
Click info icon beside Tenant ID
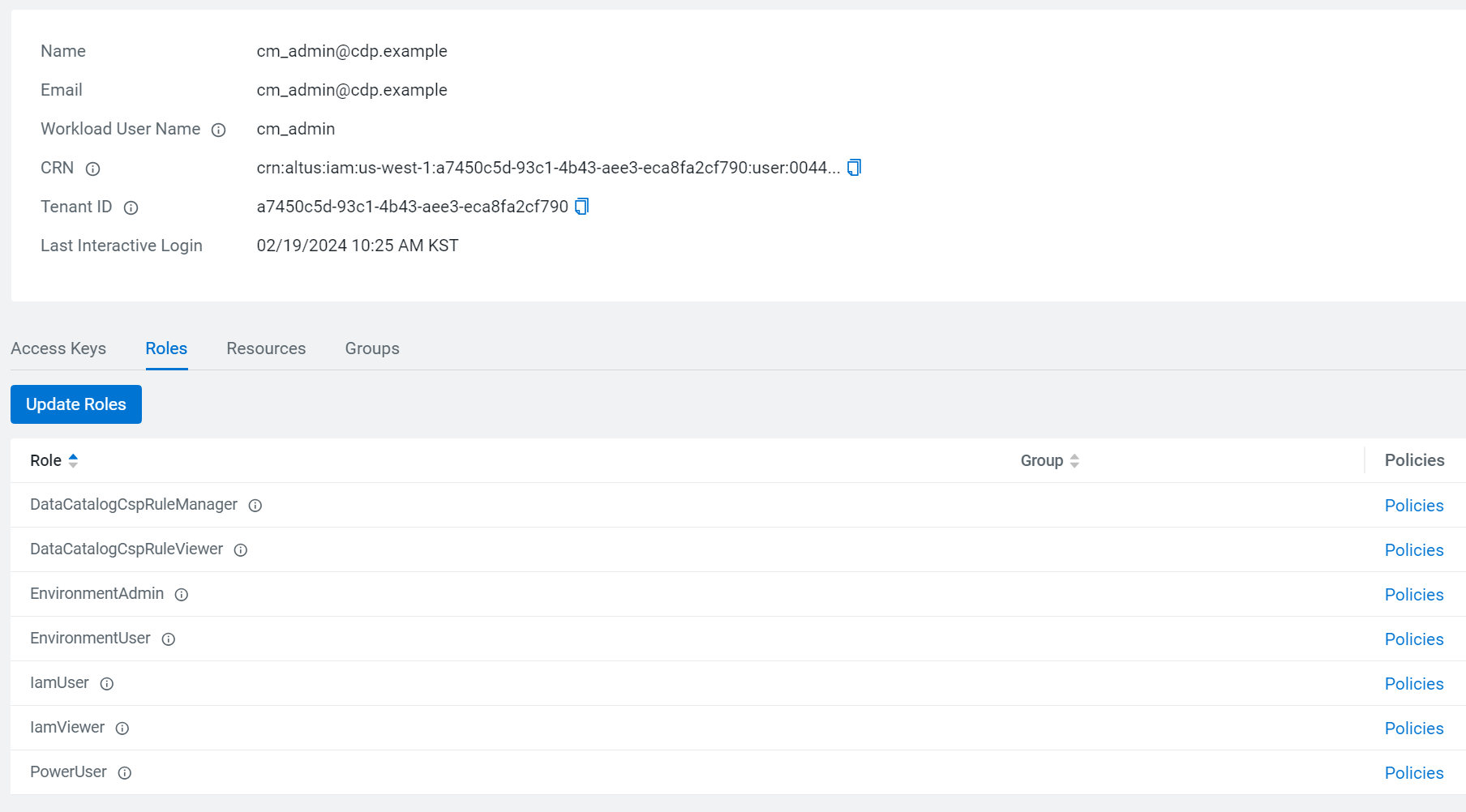[x=131, y=207]
